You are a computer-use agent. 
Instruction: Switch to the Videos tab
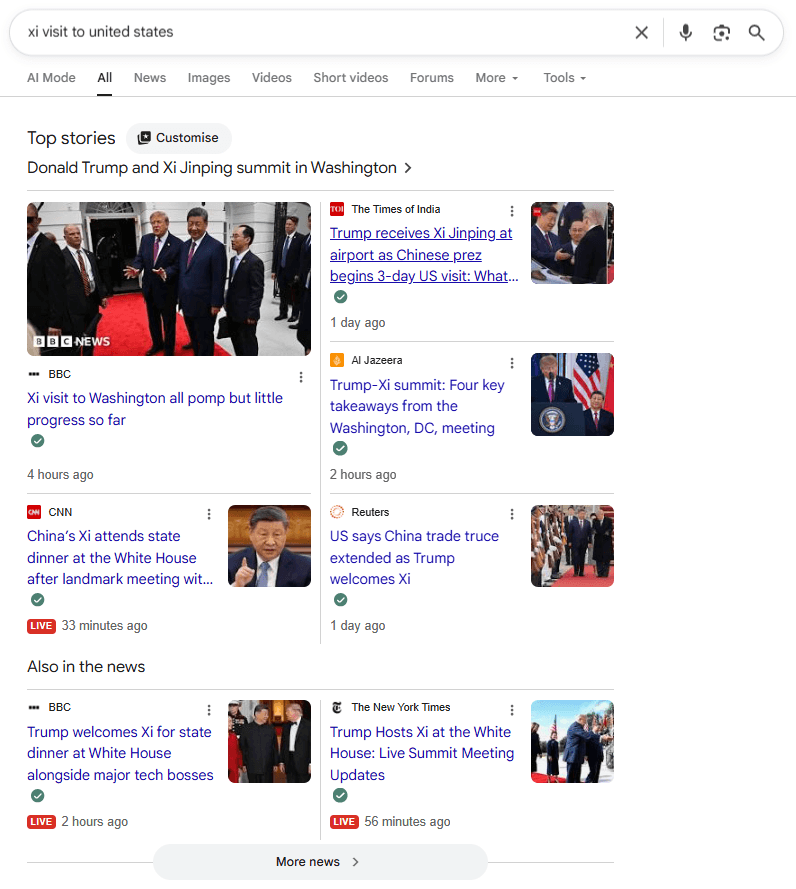pyautogui.click(x=272, y=78)
